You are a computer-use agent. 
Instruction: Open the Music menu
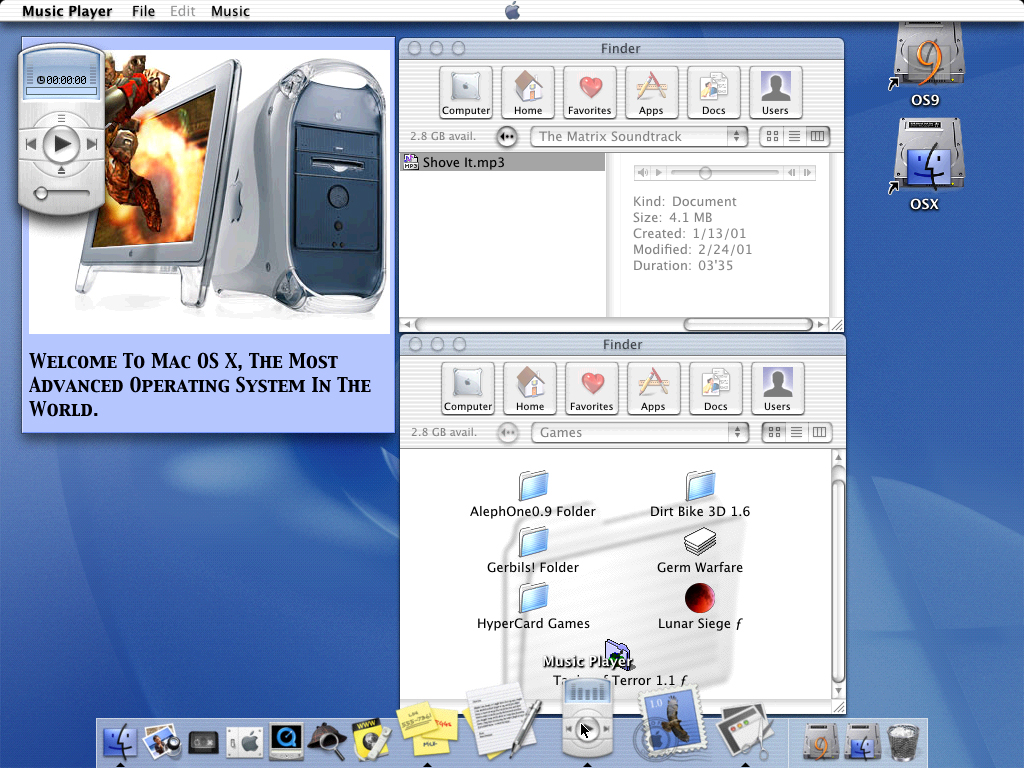[x=230, y=11]
